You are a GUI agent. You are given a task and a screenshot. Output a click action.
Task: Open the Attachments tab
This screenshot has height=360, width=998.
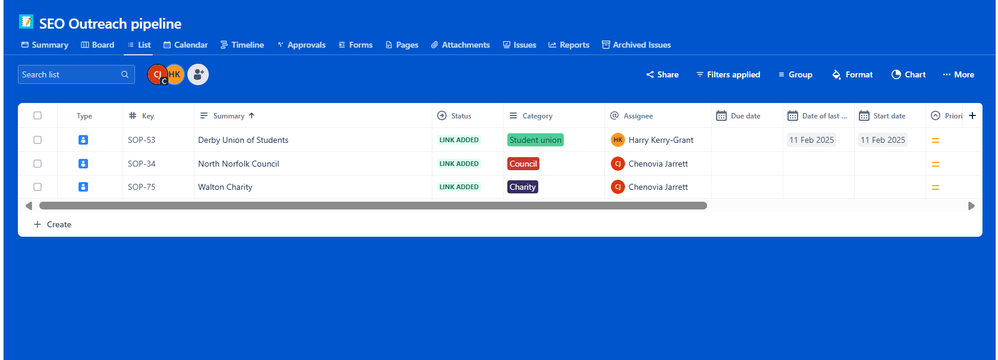(x=460, y=45)
